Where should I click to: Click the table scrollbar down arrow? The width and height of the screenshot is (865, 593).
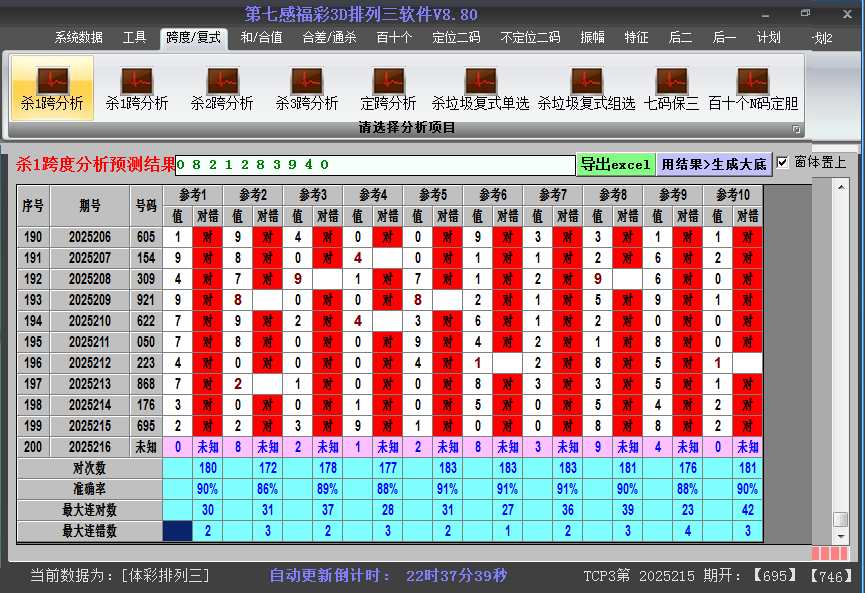pyautogui.click(x=841, y=536)
